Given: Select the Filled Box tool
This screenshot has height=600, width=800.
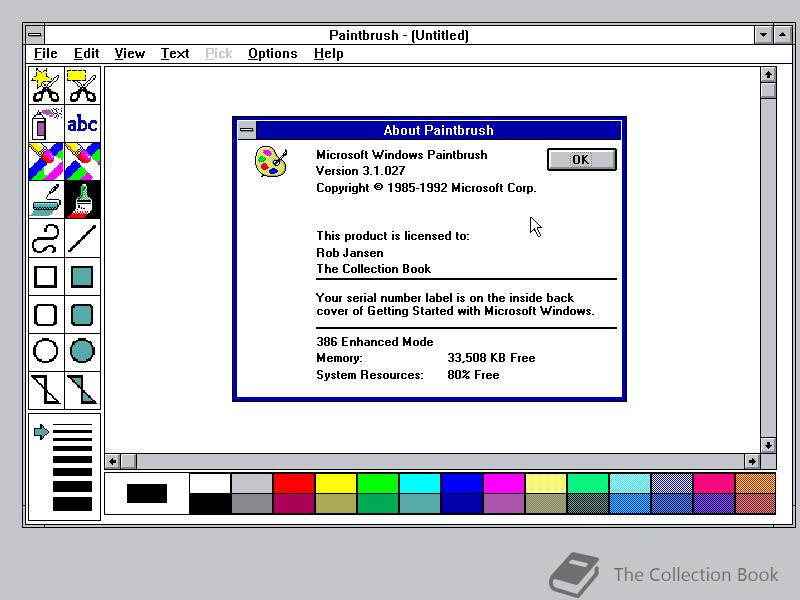Looking at the screenshot, I should [x=83, y=277].
